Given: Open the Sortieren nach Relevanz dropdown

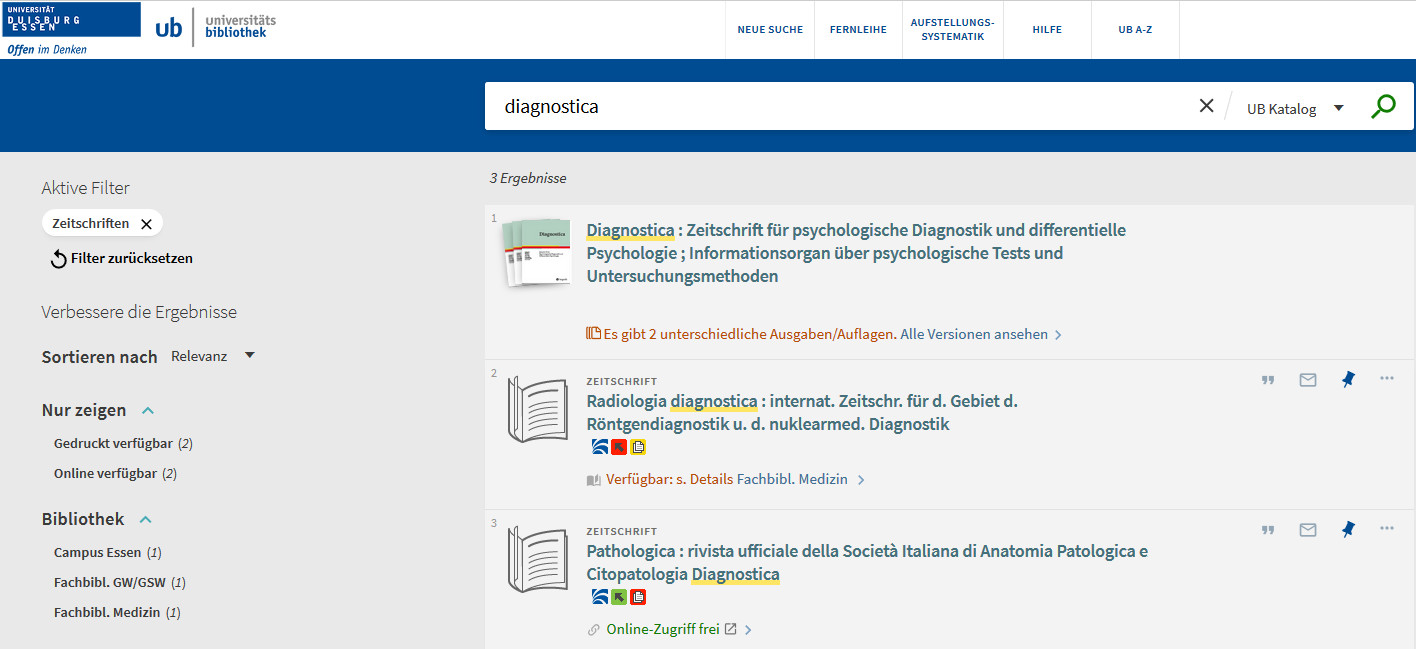Looking at the screenshot, I should pyautogui.click(x=213, y=356).
